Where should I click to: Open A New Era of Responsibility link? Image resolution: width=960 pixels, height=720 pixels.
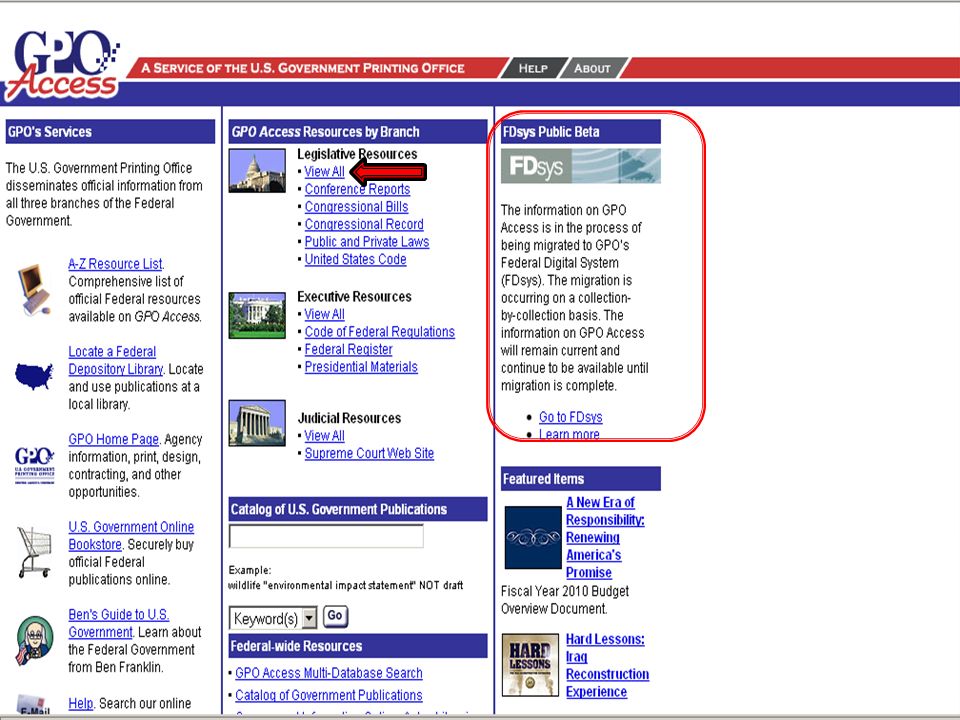pos(605,538)
